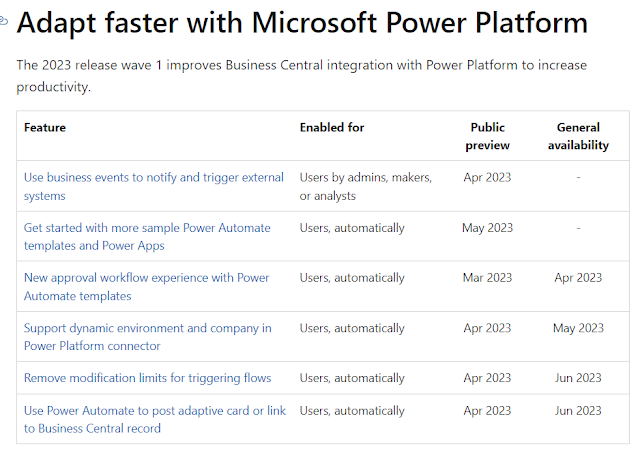Click 'Users, automatically' in the approval workflow row

tap(352, 278)
